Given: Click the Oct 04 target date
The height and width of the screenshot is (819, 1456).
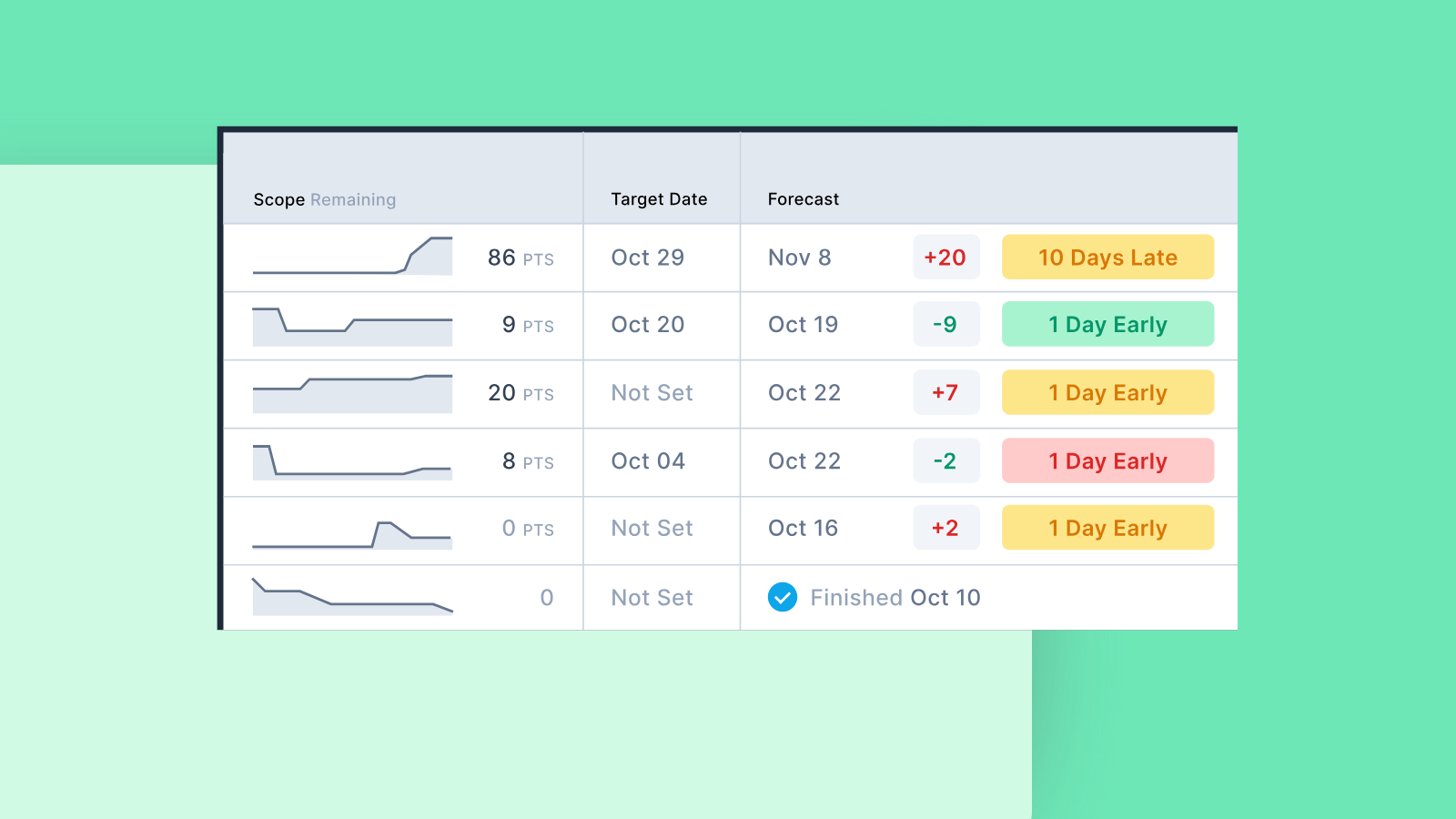Looking at the screenshot, I should coord(648,461).
